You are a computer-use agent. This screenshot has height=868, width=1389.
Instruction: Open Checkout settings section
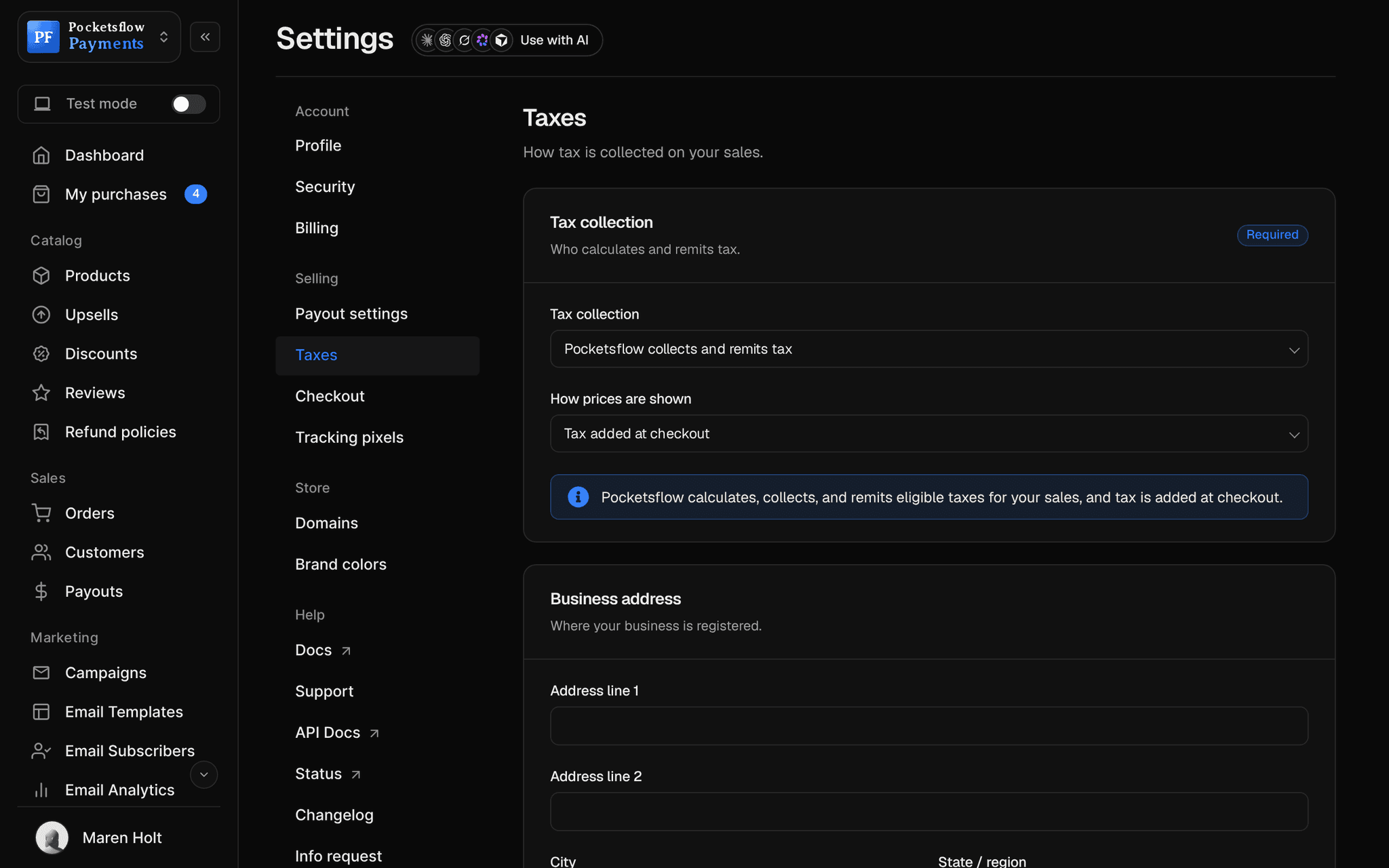pyautogui.click(x=377, y=397)
